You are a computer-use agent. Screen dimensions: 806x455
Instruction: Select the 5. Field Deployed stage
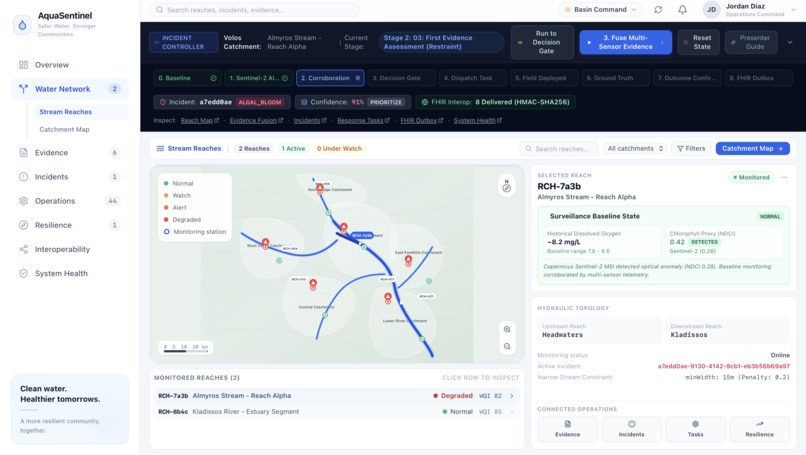click(544, 78)
